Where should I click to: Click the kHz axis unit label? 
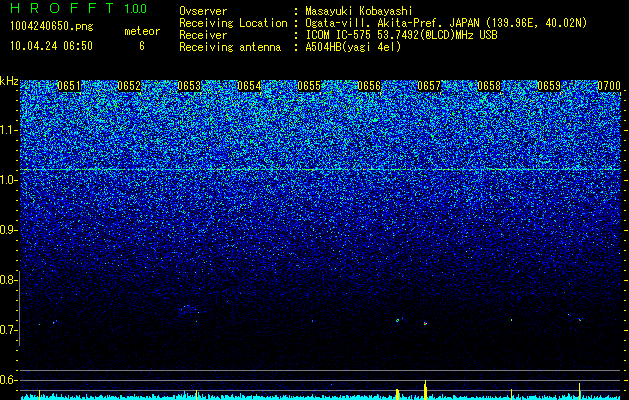click(x=9, y=81)
